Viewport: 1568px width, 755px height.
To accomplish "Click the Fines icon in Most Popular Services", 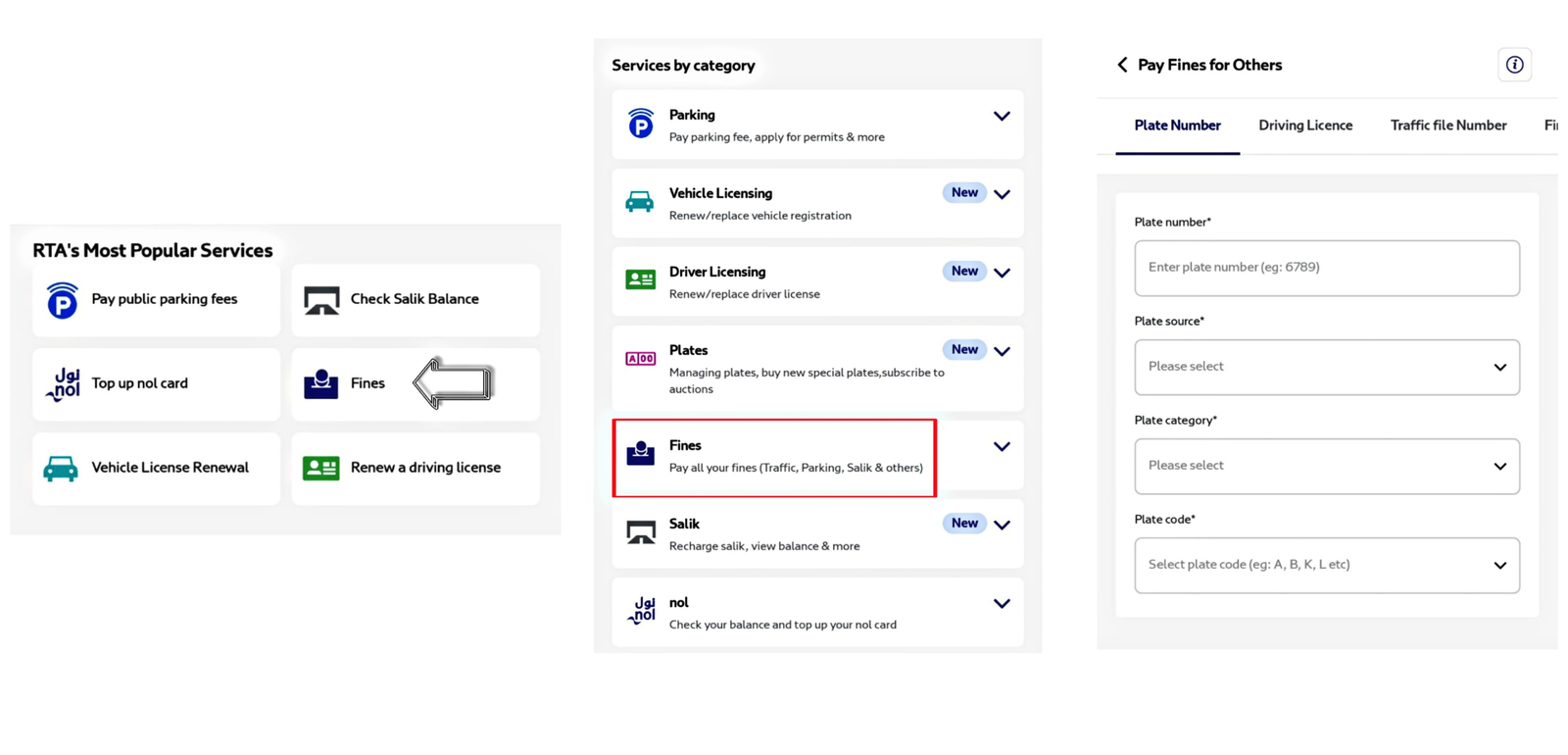I will 320,384.
